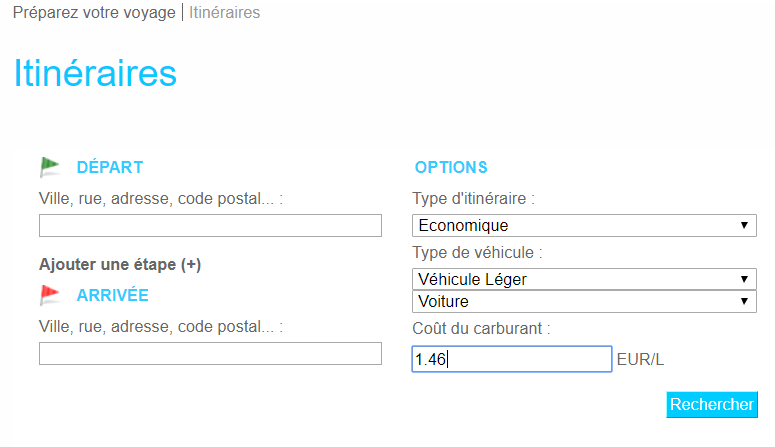
Task: Click the green departure flag icon
Action: click(x=50, y=167)
